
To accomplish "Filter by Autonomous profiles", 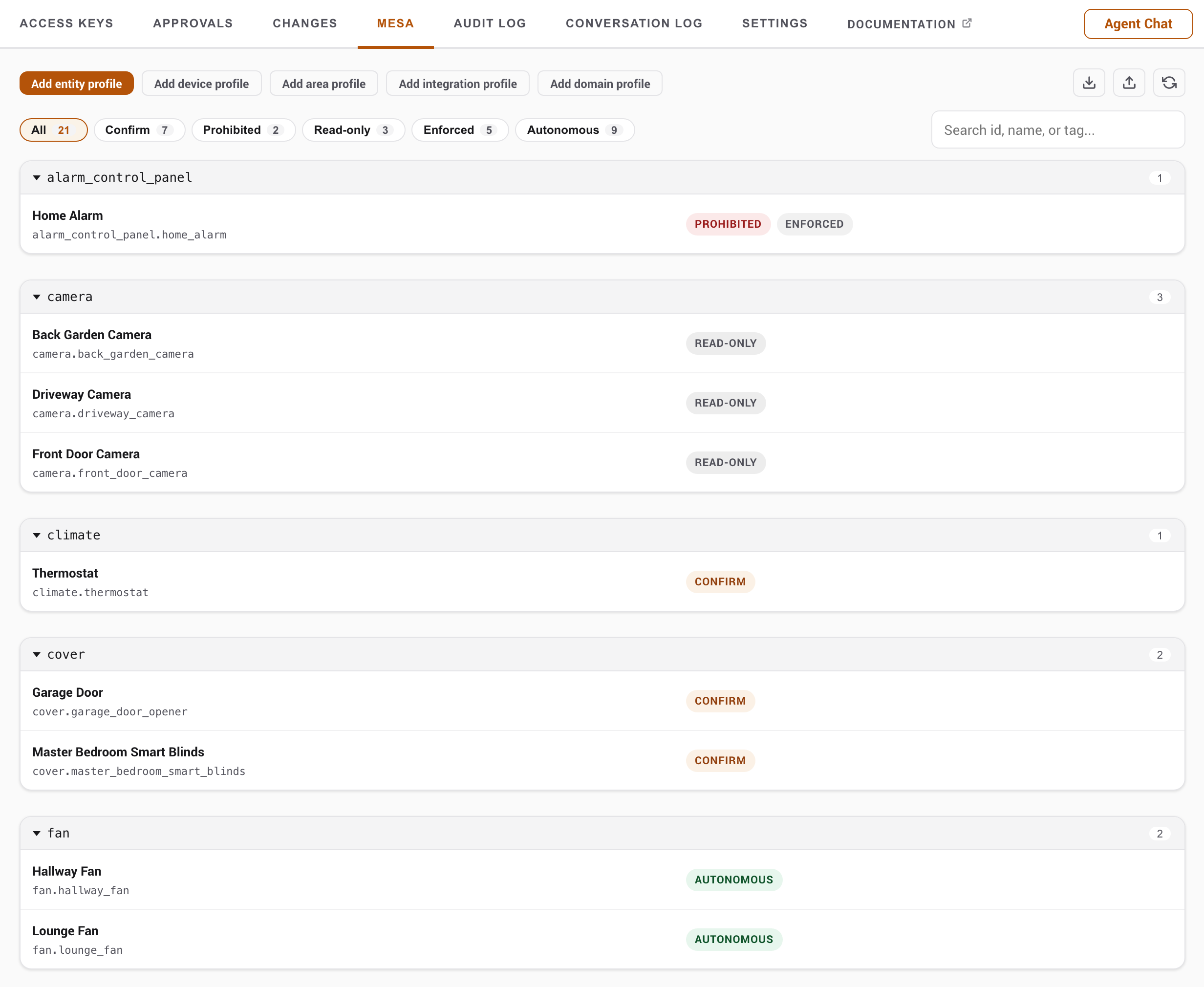I will point(575,129).
